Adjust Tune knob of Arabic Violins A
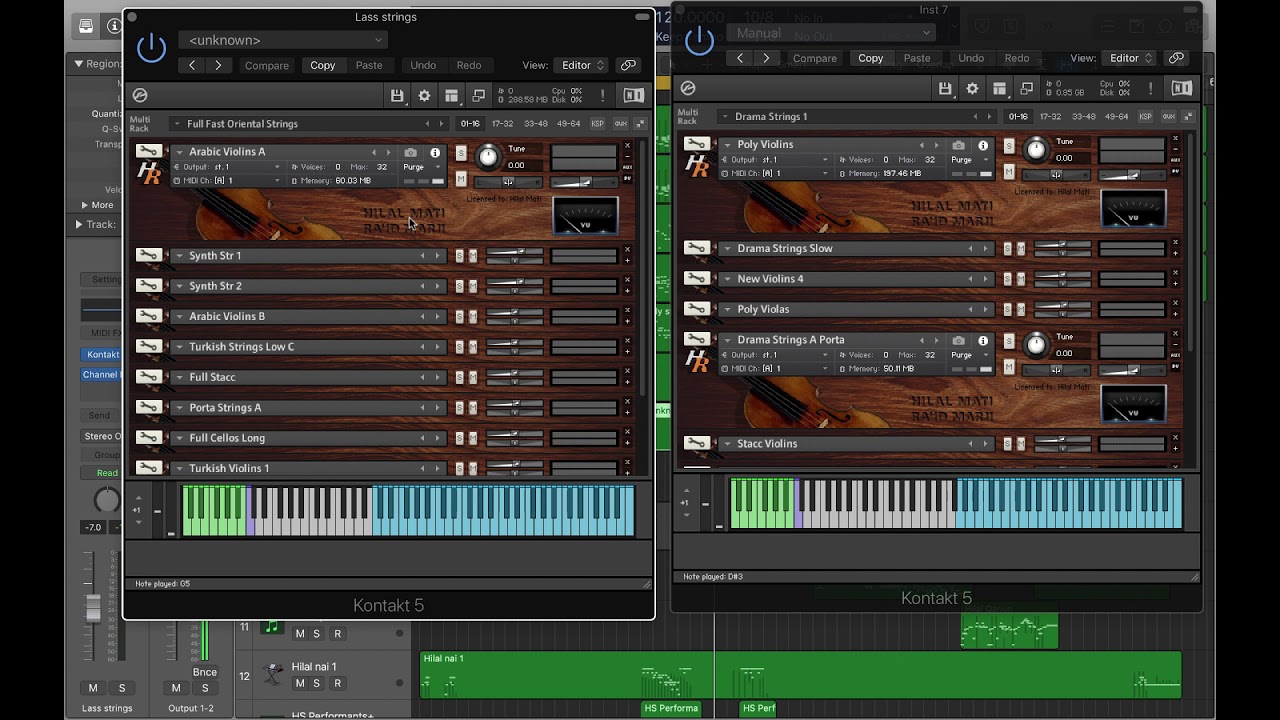This screenshot has width=1280, height=720. point(488,156)
